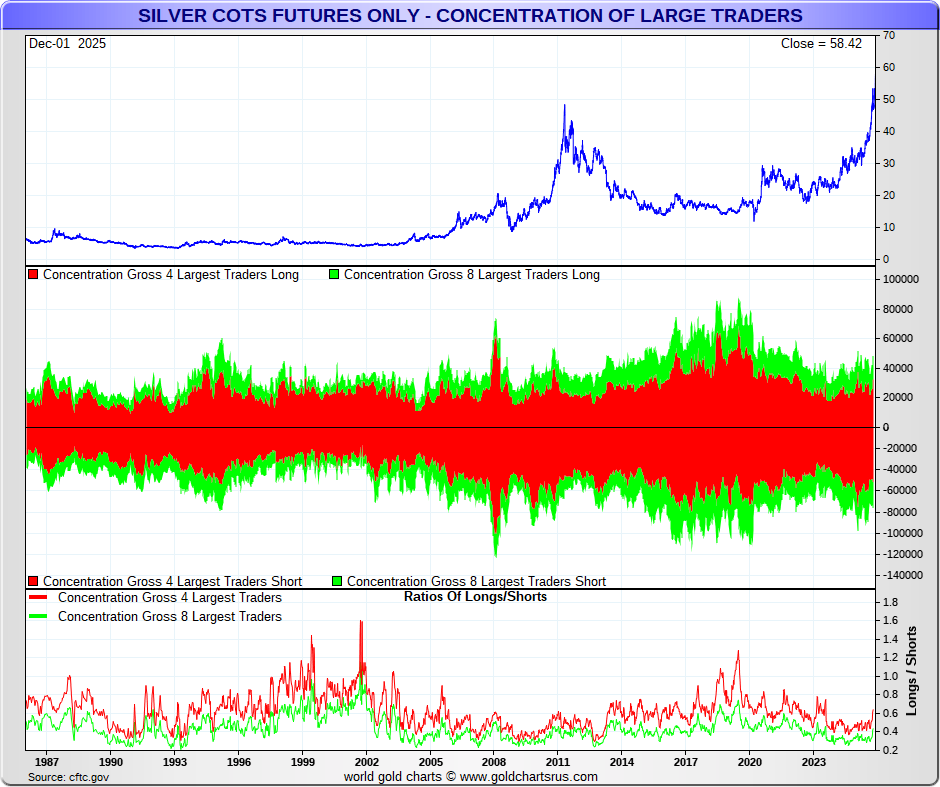Click the 80000 concentration axis label

click(898, 309)
